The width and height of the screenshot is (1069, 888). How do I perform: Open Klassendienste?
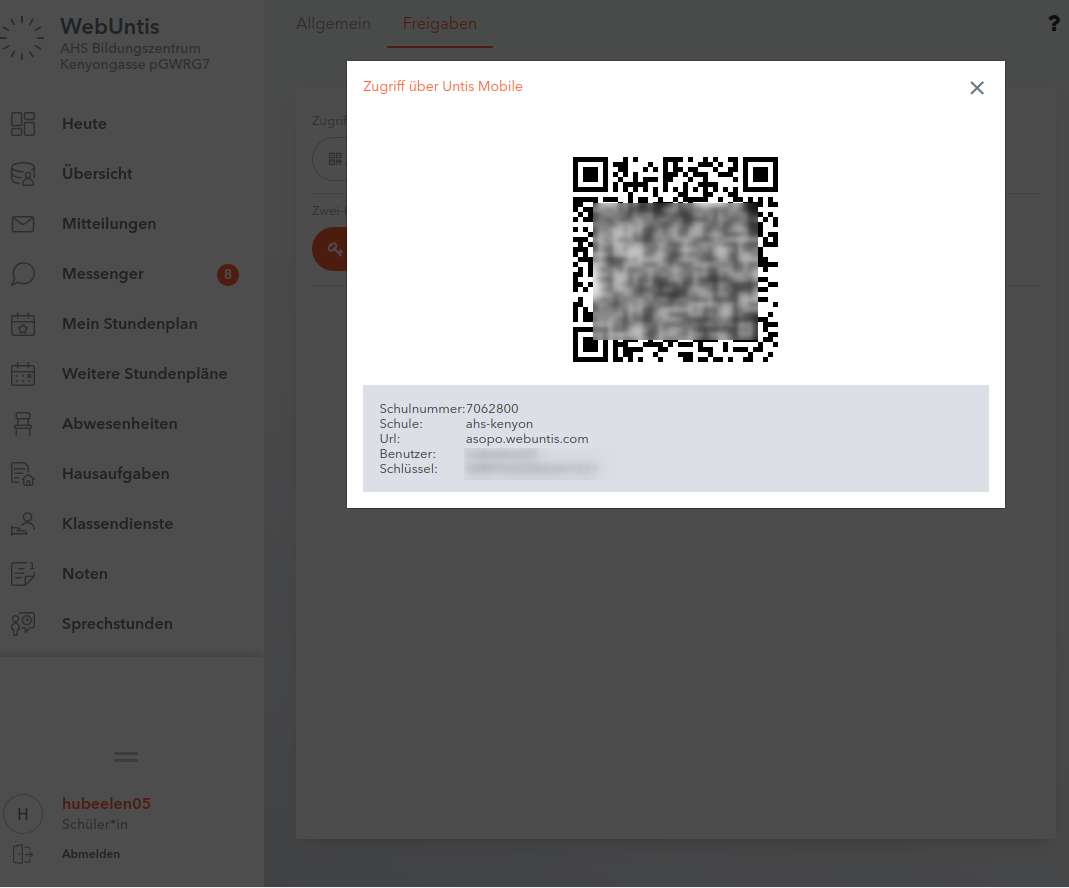[117, 524]
